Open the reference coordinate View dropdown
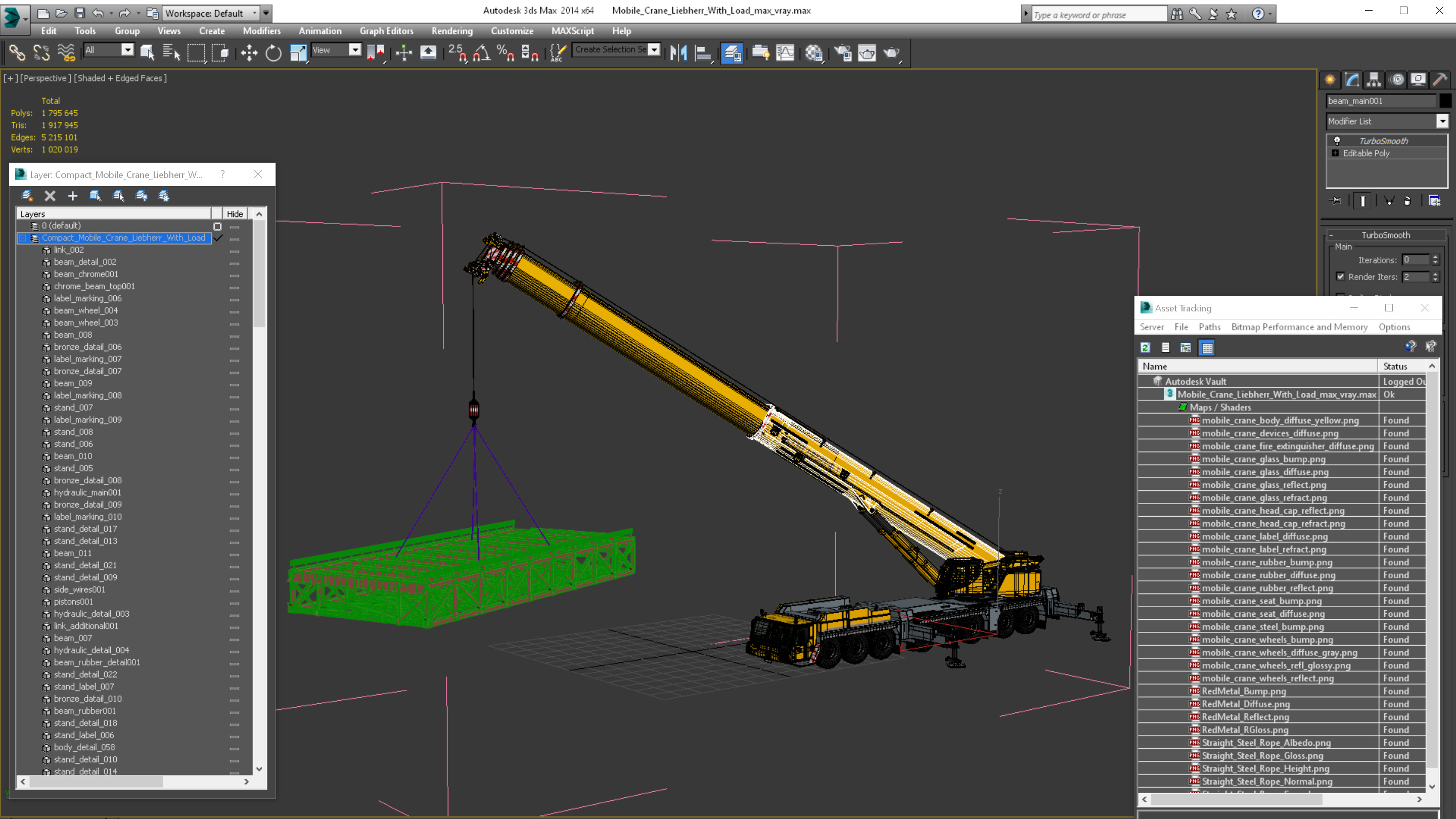Image resolution: width=1456 pixels, height=819 pixels. click(337, 50)
